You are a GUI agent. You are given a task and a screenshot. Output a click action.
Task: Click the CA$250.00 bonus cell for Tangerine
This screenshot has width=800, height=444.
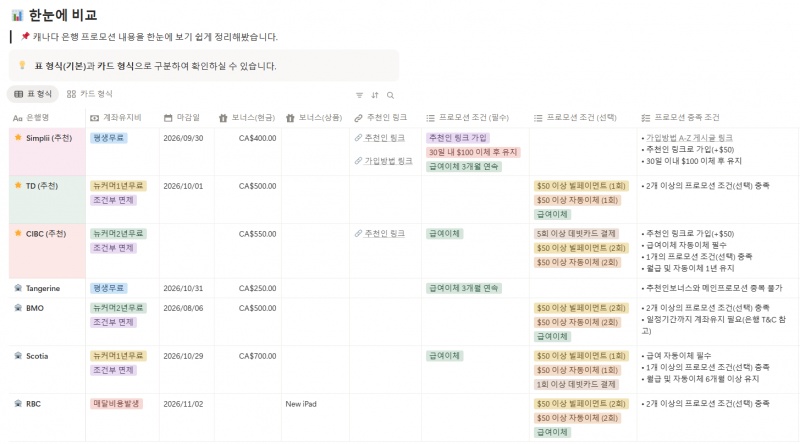[x=257, y=288]
